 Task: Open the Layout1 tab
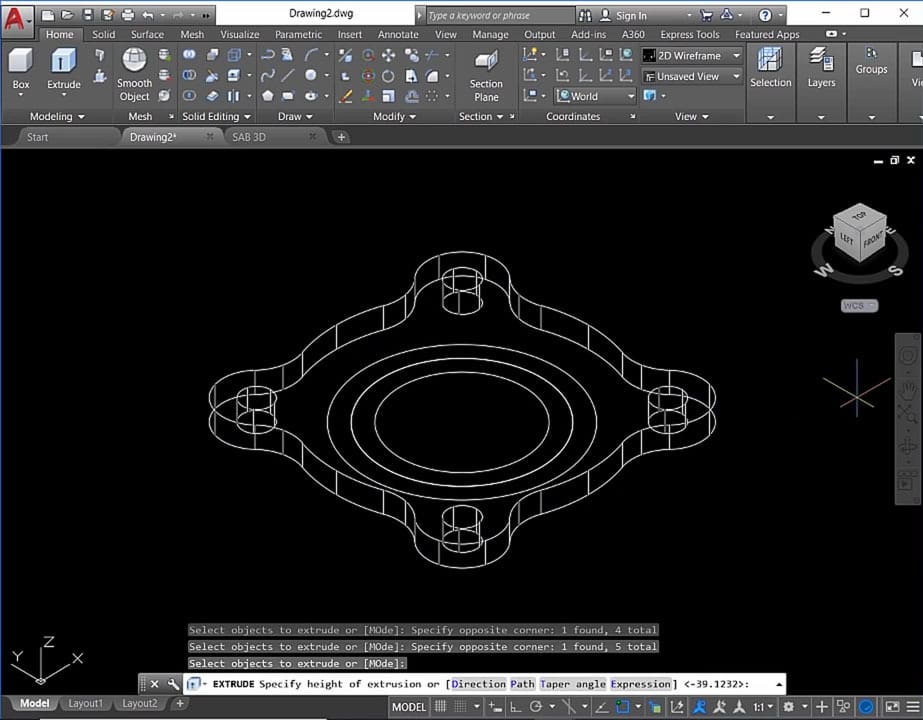click(85, 704)
